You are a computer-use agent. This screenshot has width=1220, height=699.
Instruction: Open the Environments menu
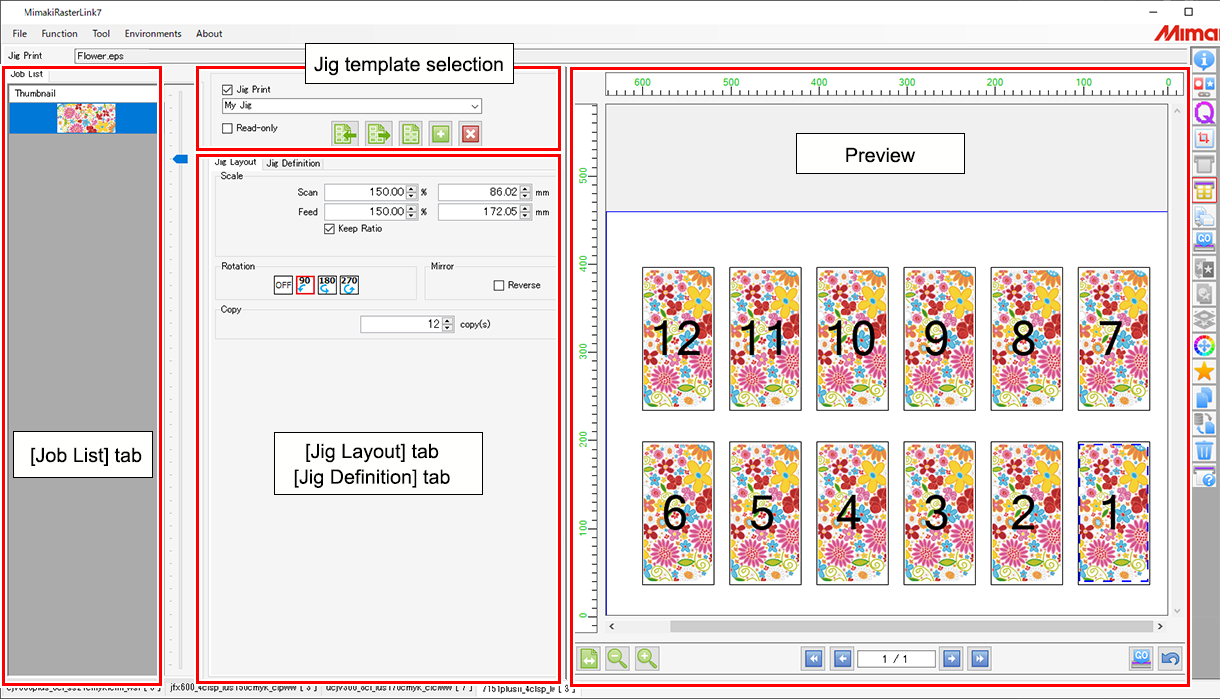(152, 33)
